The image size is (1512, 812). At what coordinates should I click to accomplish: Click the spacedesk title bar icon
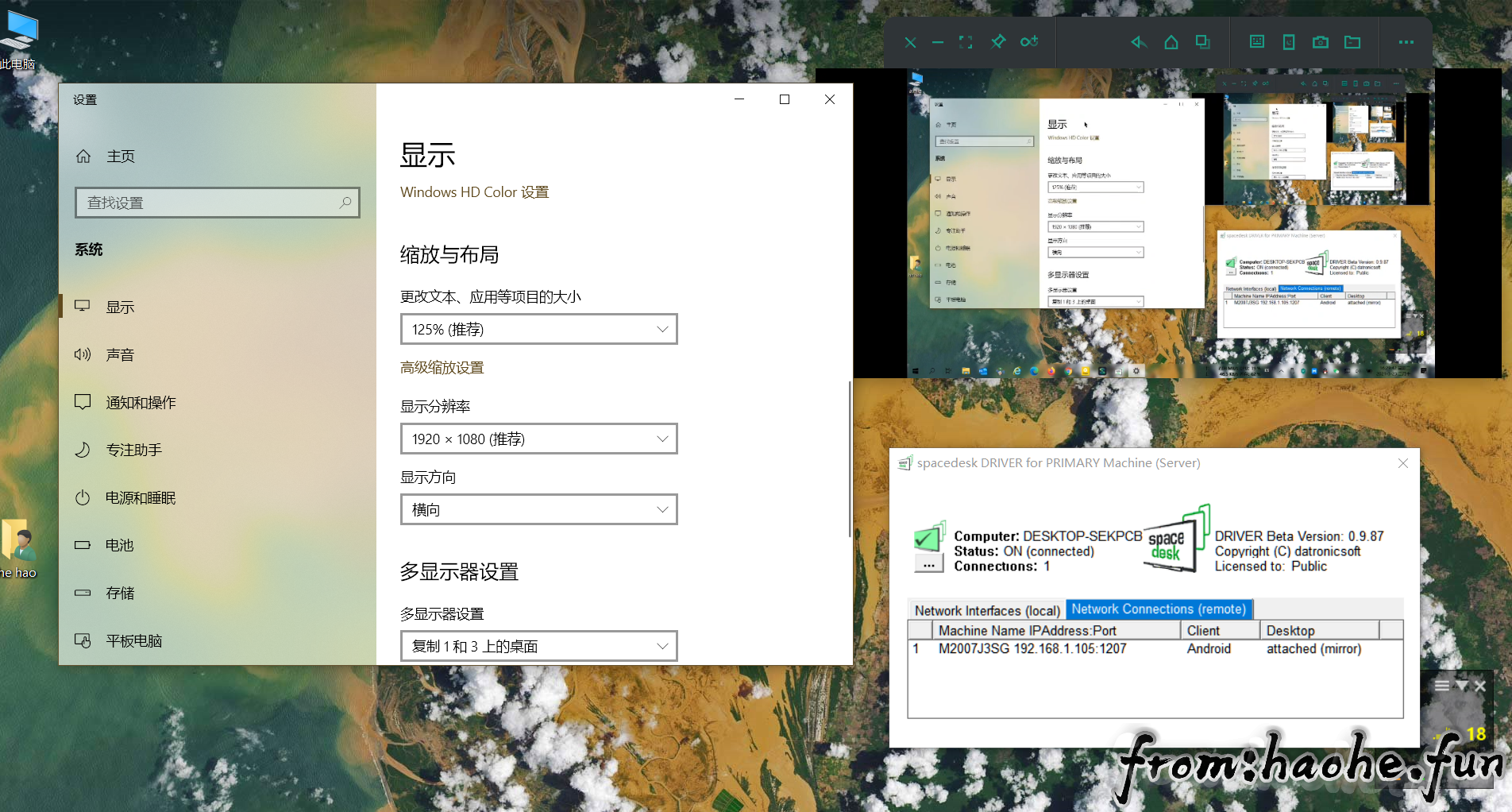point(904,462)
